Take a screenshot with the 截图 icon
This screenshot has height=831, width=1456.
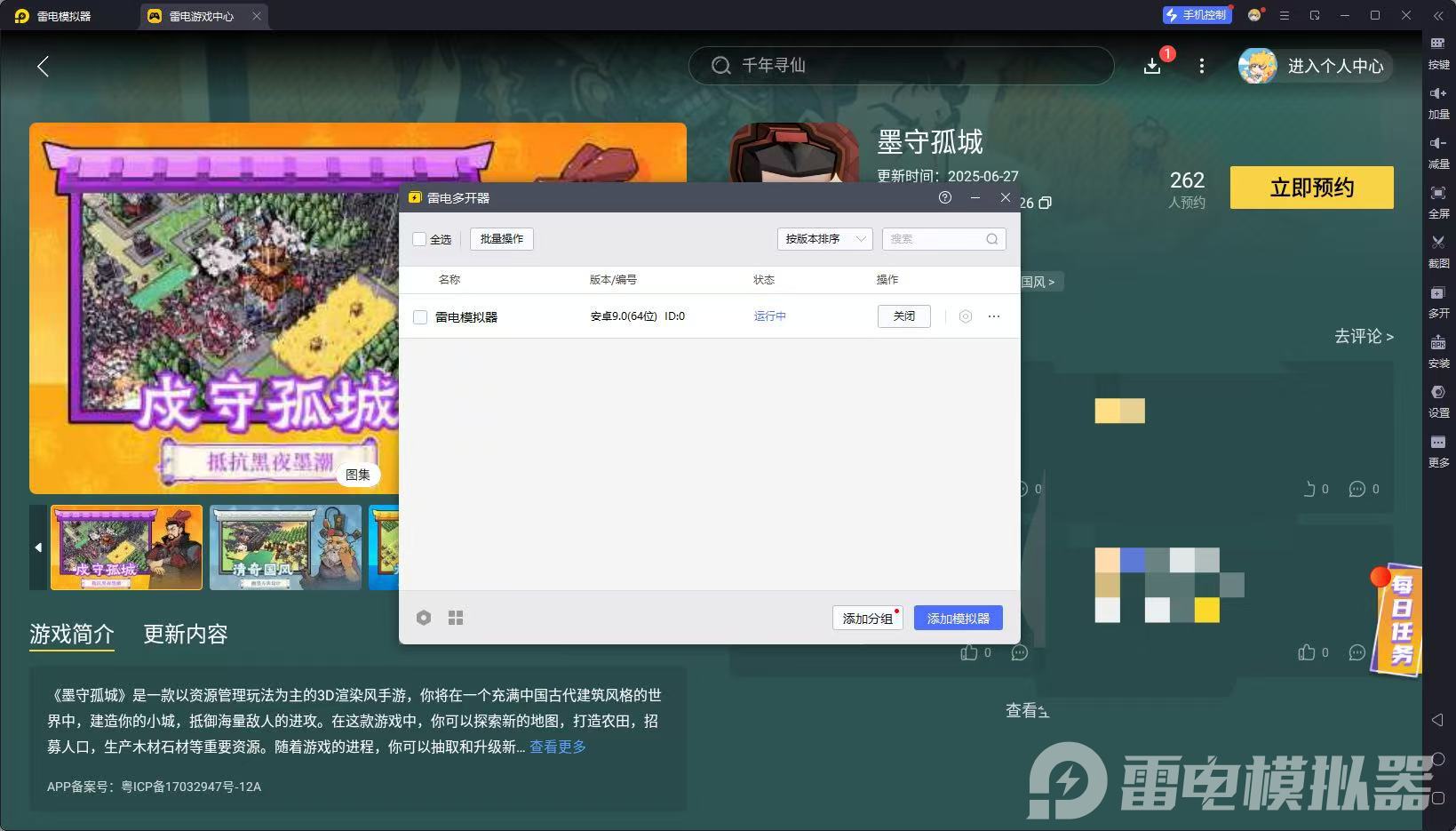1438,252
